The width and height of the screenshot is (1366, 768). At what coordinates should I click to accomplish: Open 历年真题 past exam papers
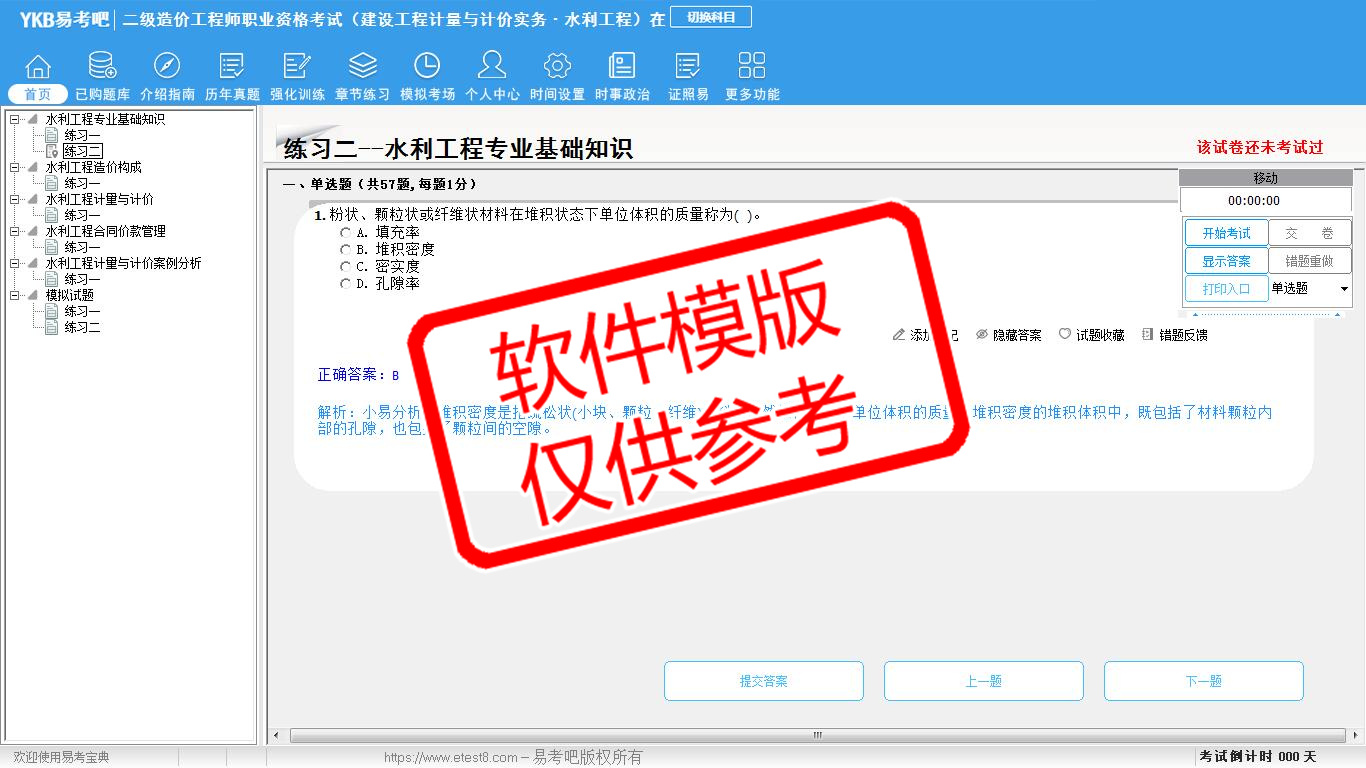point(232,67)
